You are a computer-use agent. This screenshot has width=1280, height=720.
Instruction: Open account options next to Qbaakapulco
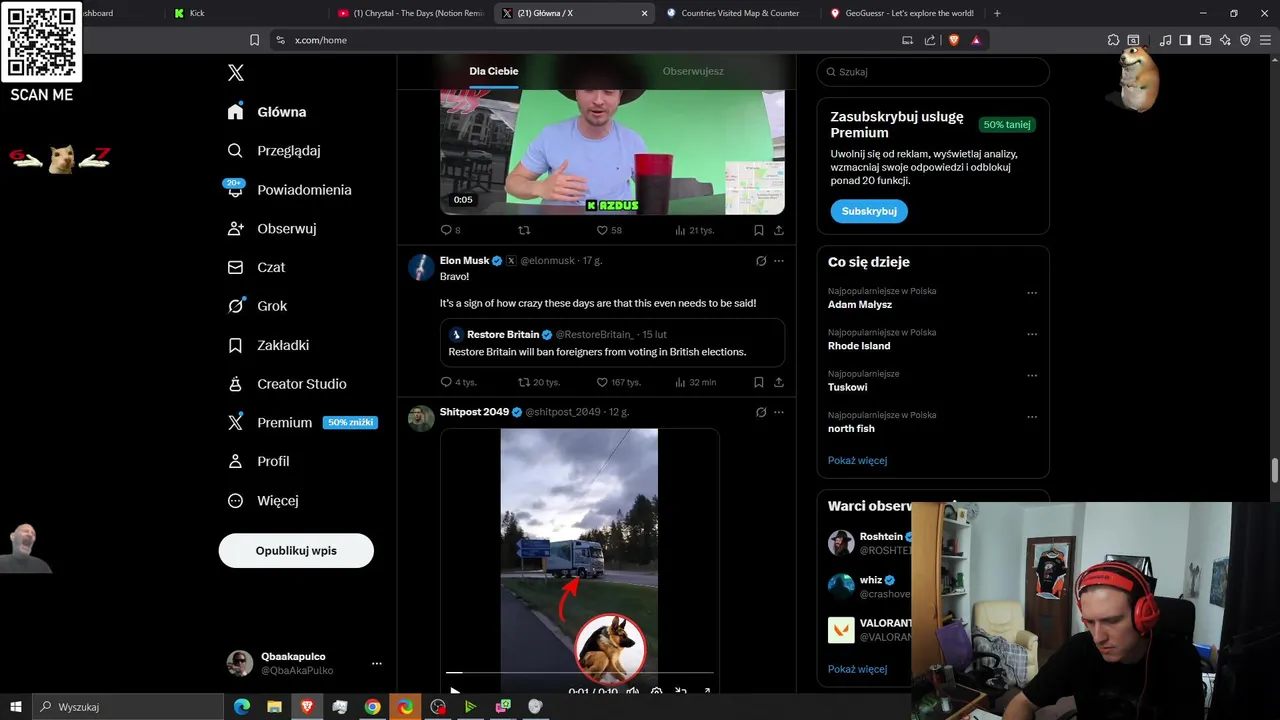[377, 663]
